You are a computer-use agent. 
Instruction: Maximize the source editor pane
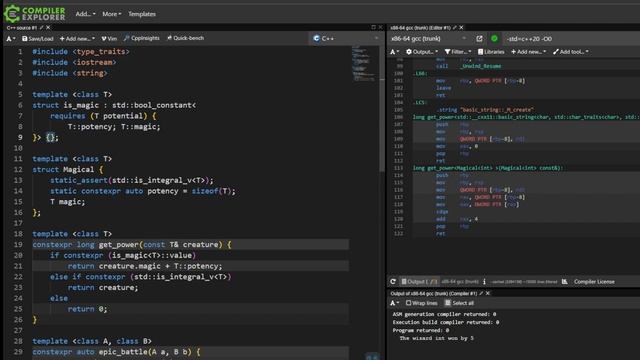pyautogui.click(x=373, y=27)
